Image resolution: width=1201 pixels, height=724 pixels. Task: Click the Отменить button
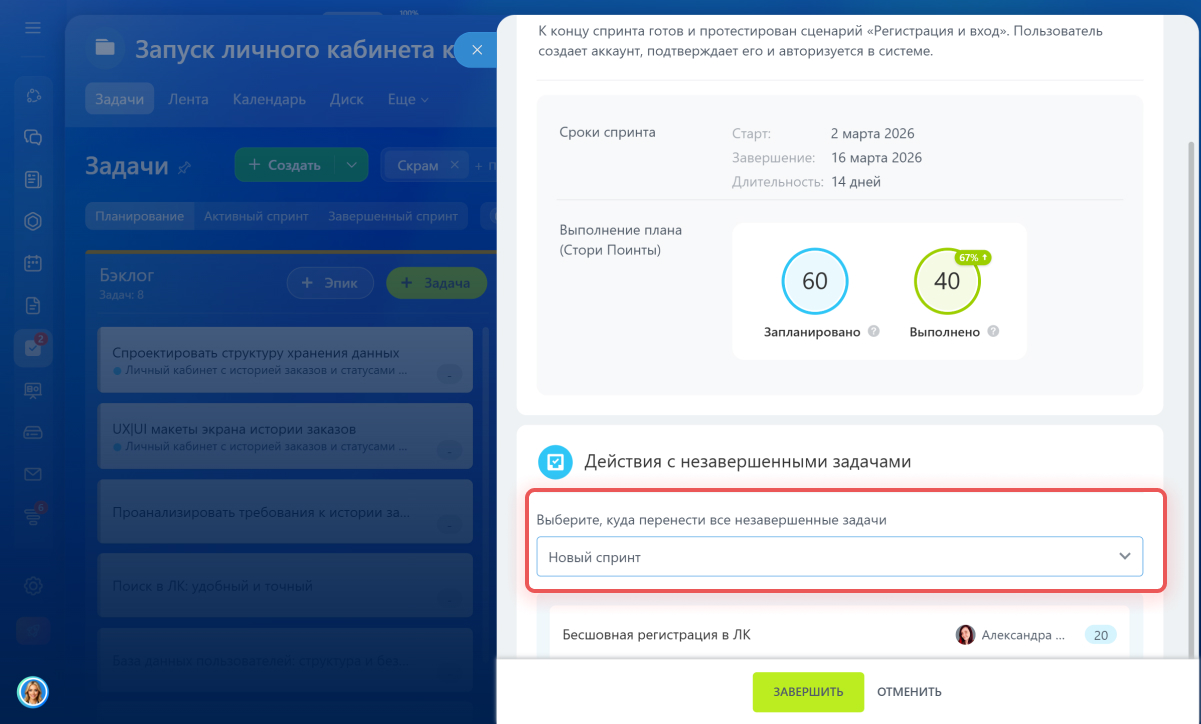pyautogui.click(x=909, y=692)
